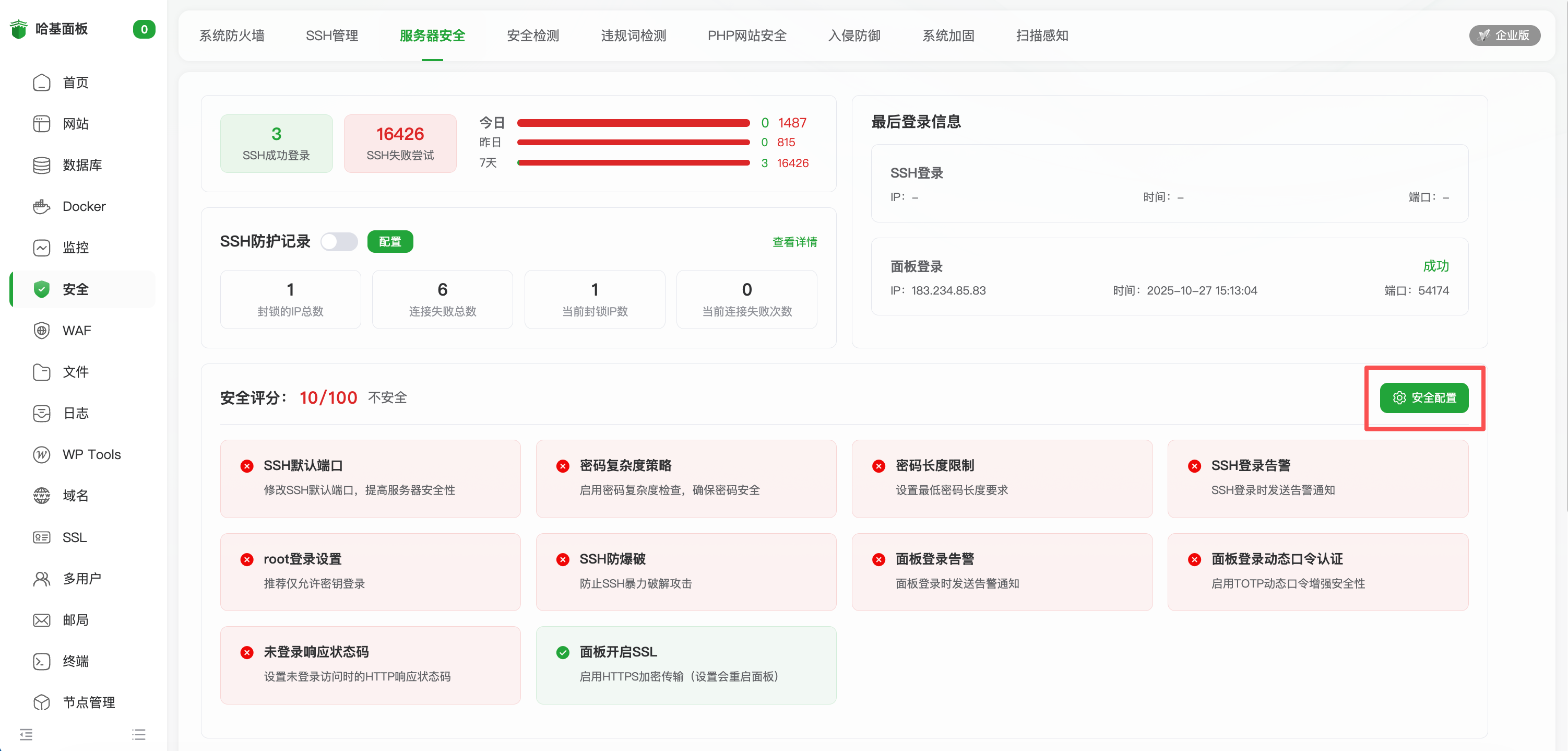Viewport: 1568px width, 751px height.
Task: Click the notification badge next to 哈基面板
Action: pyautogui.click(x=144, y=29)
